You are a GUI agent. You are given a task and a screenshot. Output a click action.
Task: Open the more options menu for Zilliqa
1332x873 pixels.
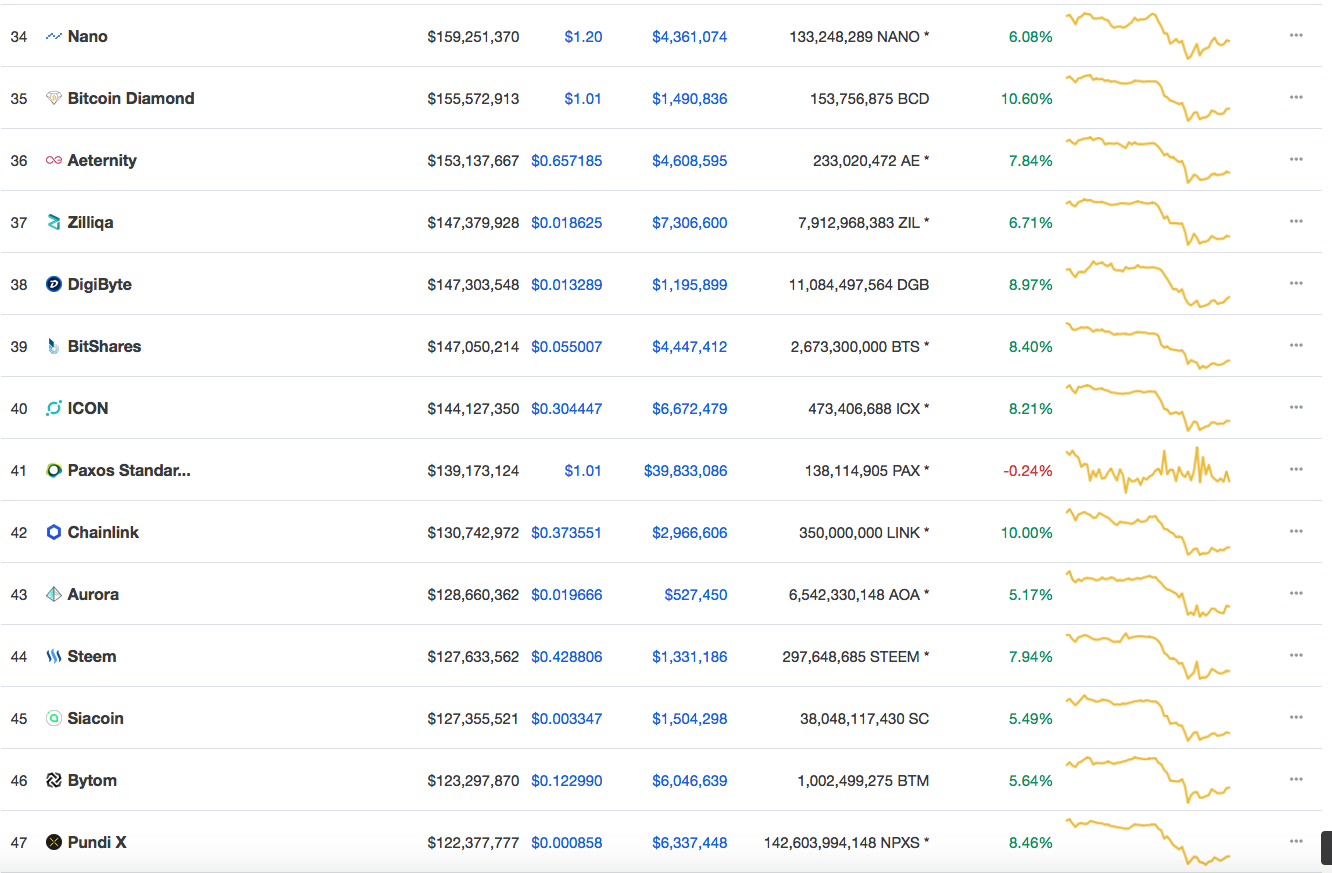[x=1296, y=221]
